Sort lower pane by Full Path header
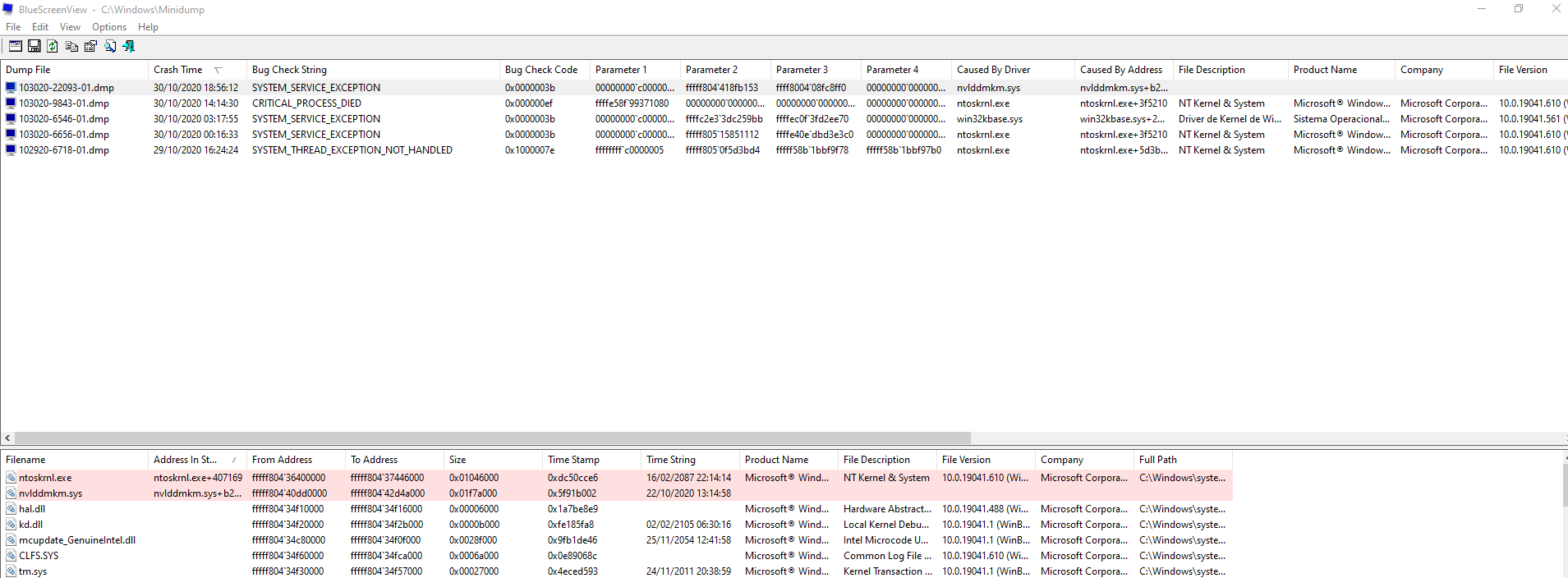 pyautogui.click(x=1183, y=460)
